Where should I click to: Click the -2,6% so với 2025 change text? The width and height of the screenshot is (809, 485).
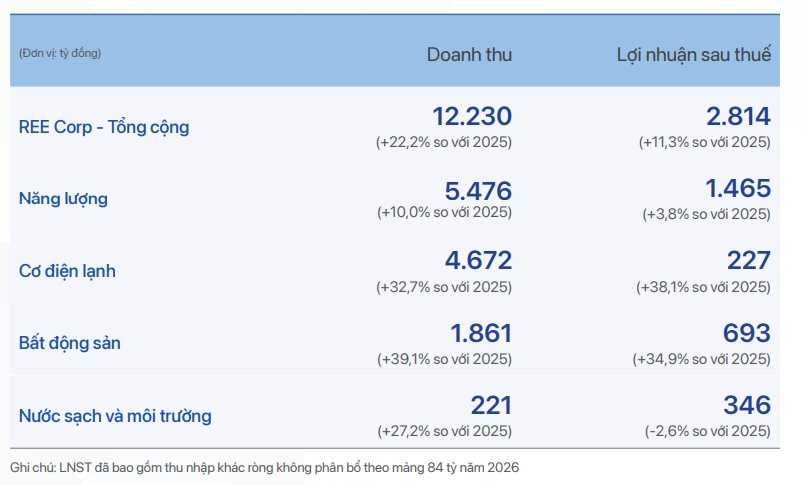click(707, 431)
